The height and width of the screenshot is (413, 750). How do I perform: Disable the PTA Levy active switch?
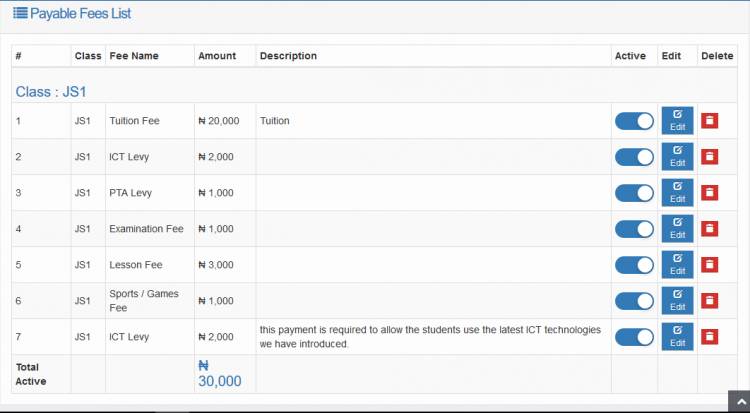pyautogui.click(x=634, y=193)
